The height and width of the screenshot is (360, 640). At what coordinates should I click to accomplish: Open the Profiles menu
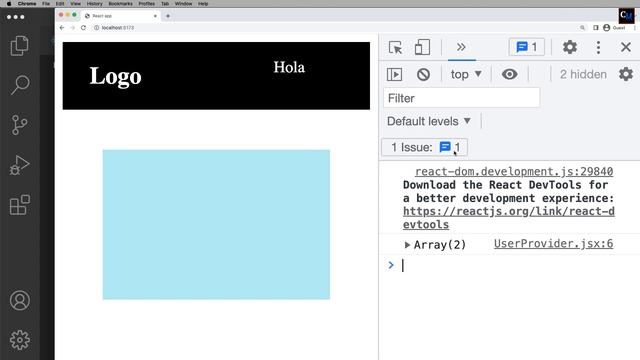click(147, 4)
